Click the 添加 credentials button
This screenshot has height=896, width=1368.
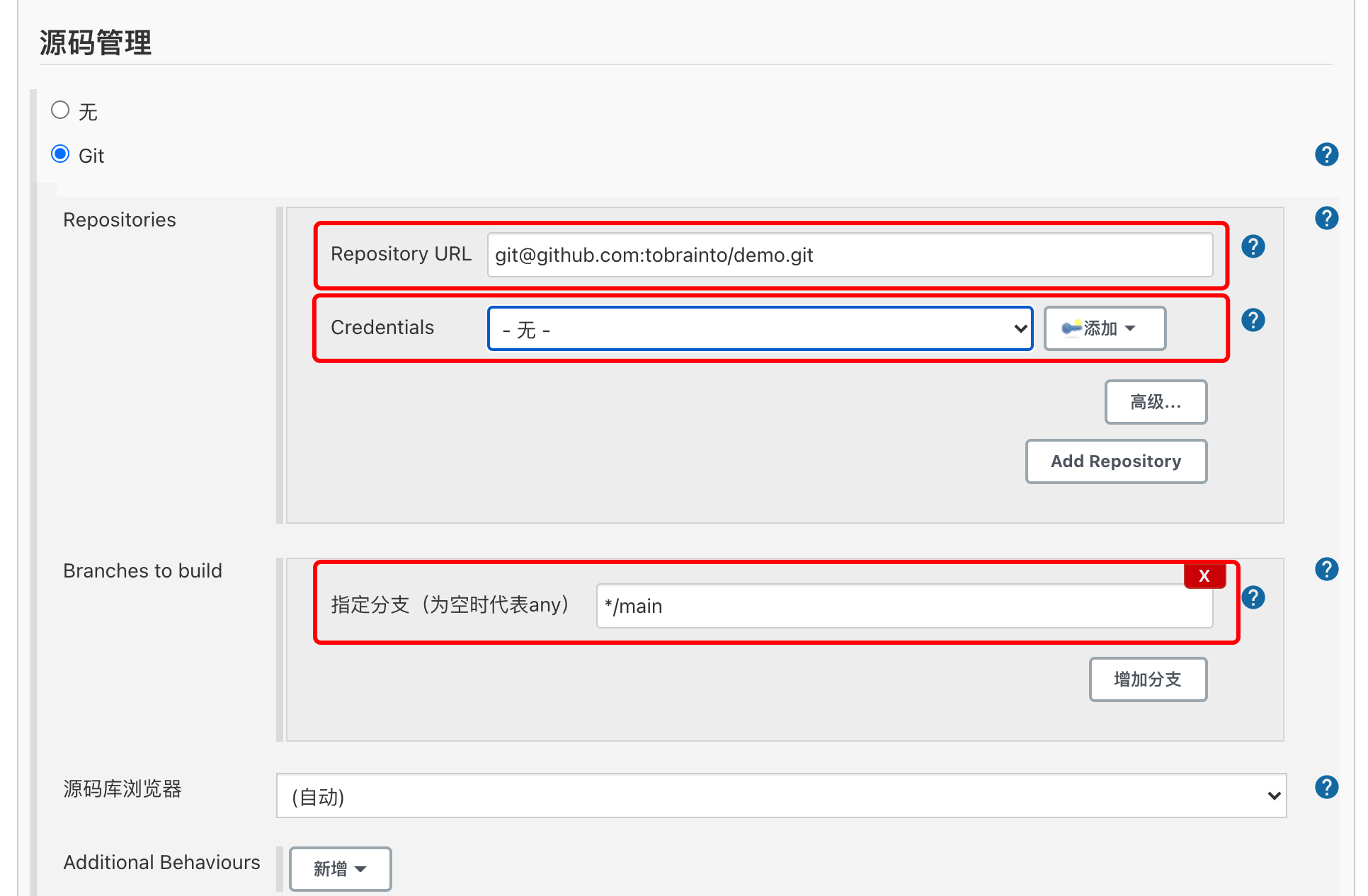pos(1105,328)
